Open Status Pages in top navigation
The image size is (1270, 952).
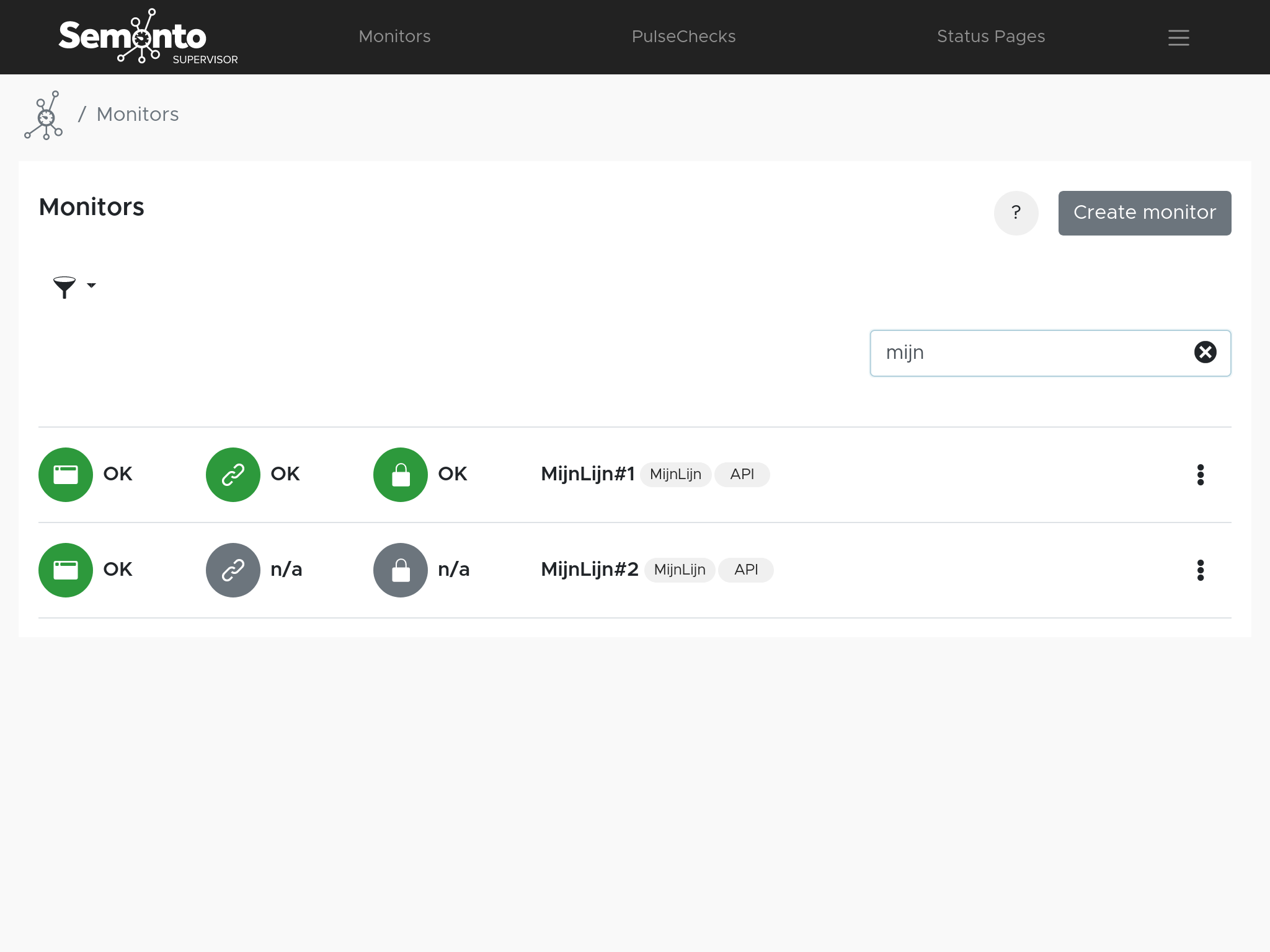tap(990, 37)
